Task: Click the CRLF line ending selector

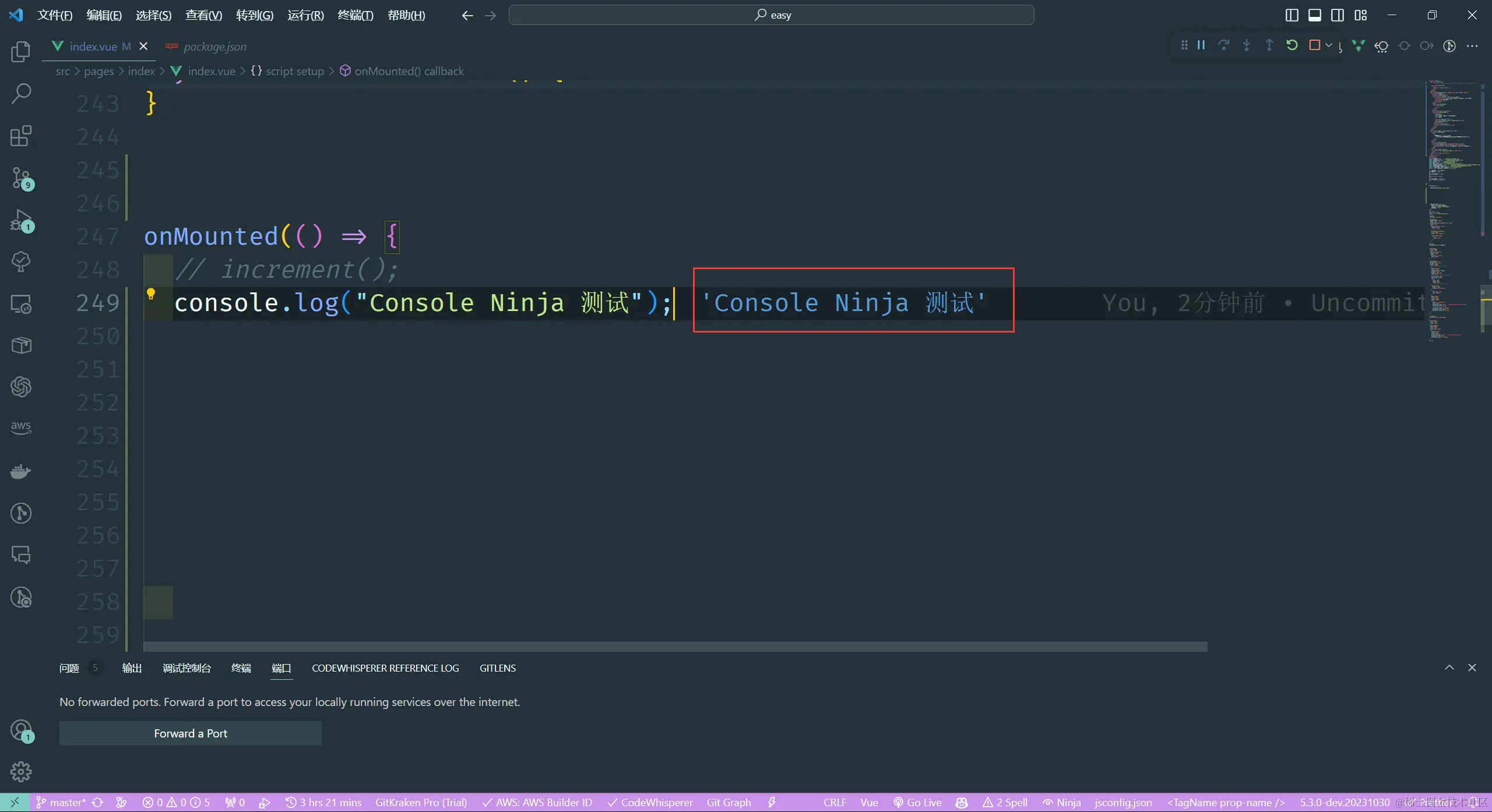Action: pyautogui.click(x=835, y=803)
